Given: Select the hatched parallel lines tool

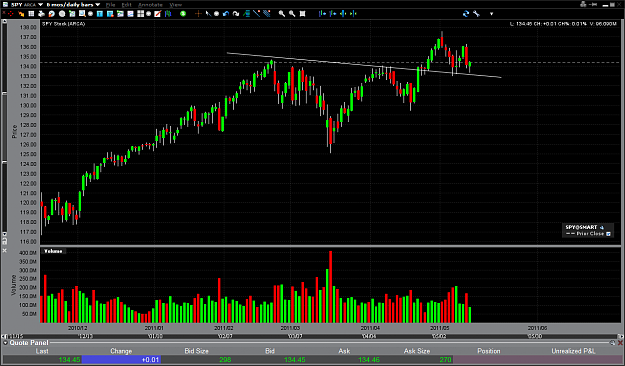Looking at the screenshot, I should pyautogui.click(x=266, y=14).
